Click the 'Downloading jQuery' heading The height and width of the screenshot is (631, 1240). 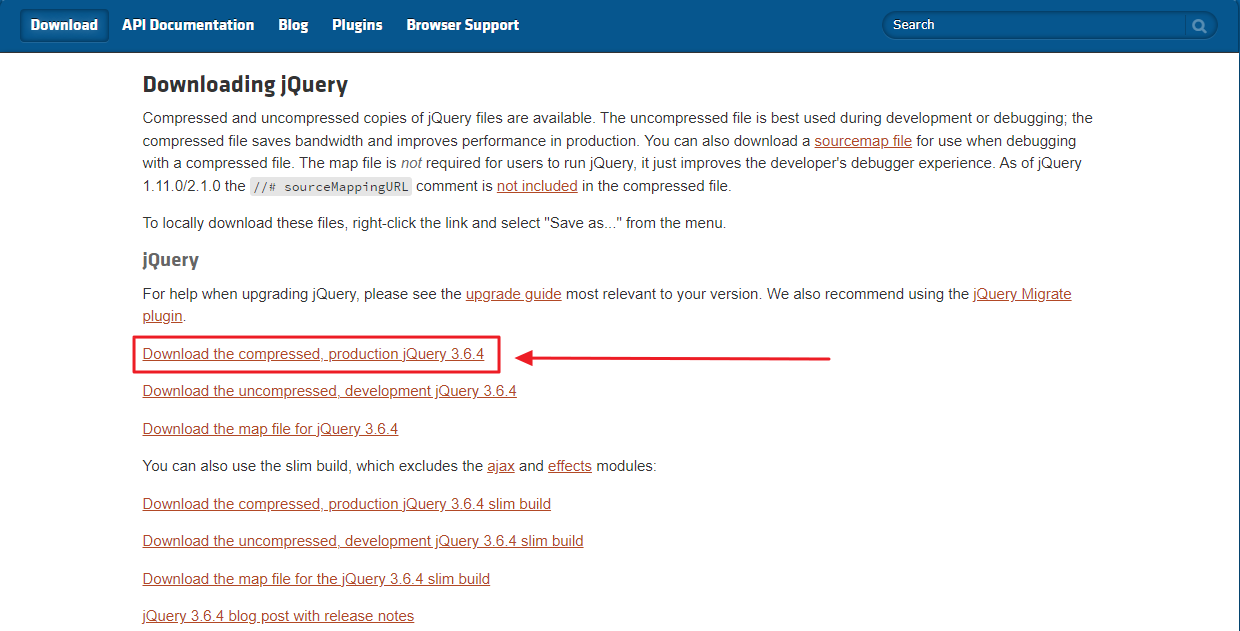click(245, 85)
